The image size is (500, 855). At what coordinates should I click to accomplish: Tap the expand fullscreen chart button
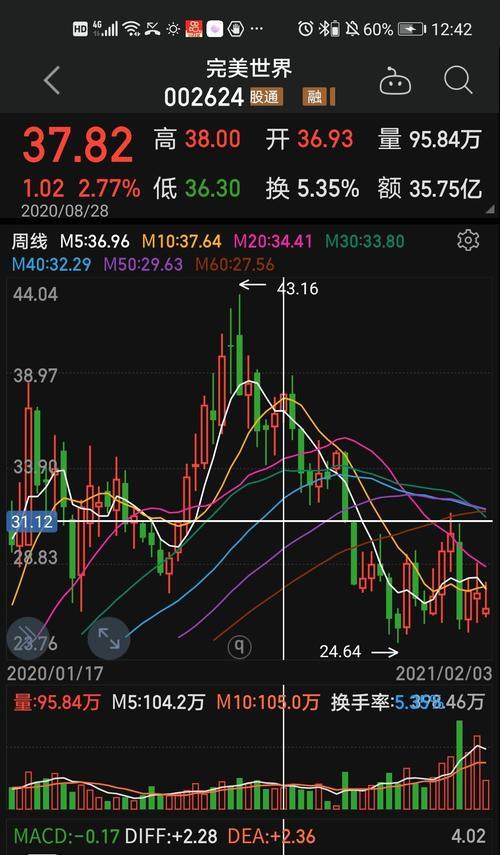tap(109, 638)
